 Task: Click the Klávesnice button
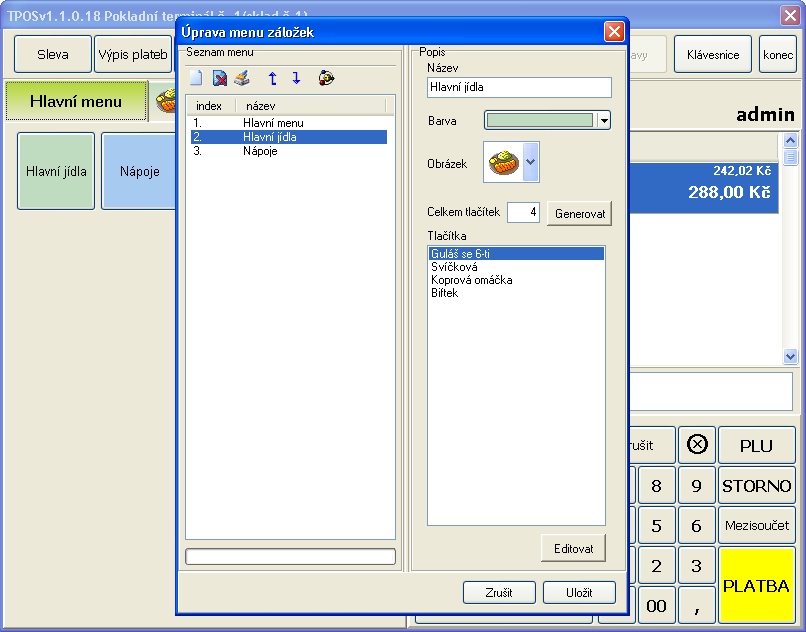tap(713, 54)
